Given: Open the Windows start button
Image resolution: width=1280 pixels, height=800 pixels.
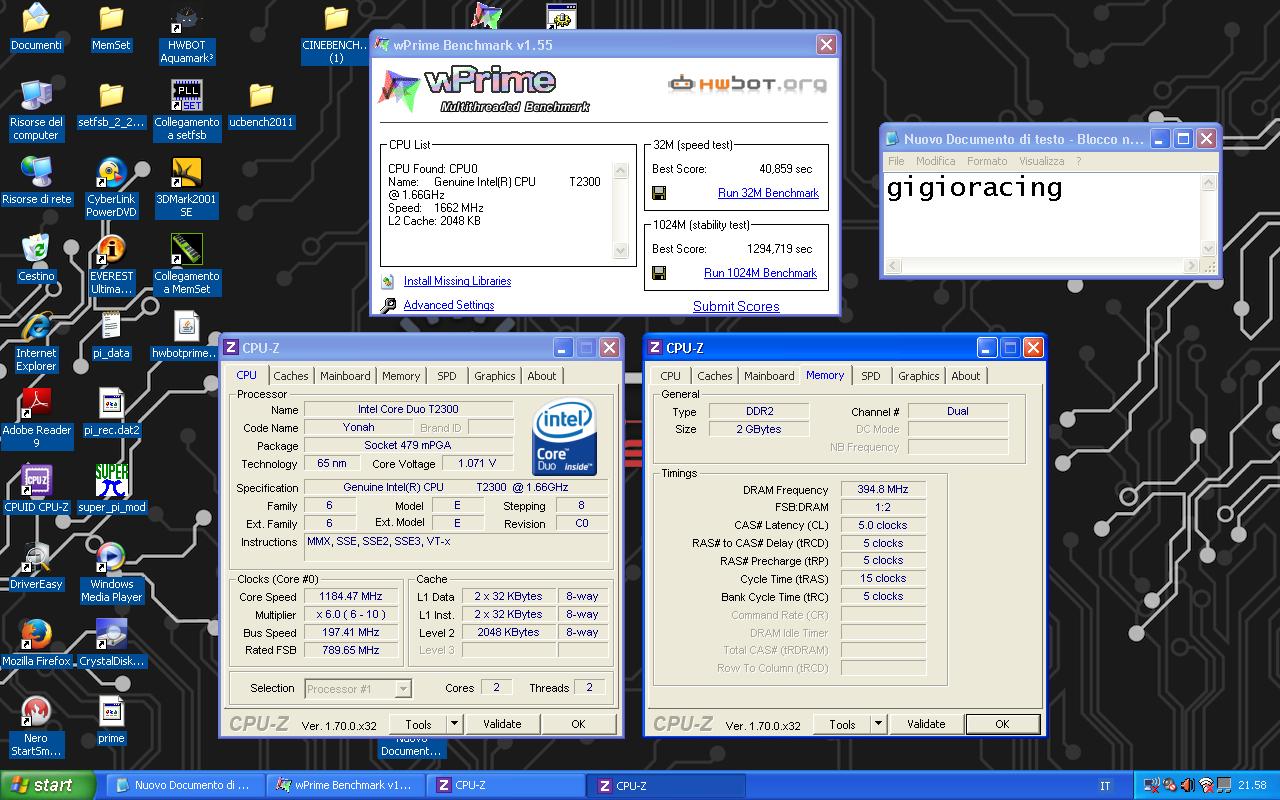Looking at the screenshot, I should click(x=48, y=785).
